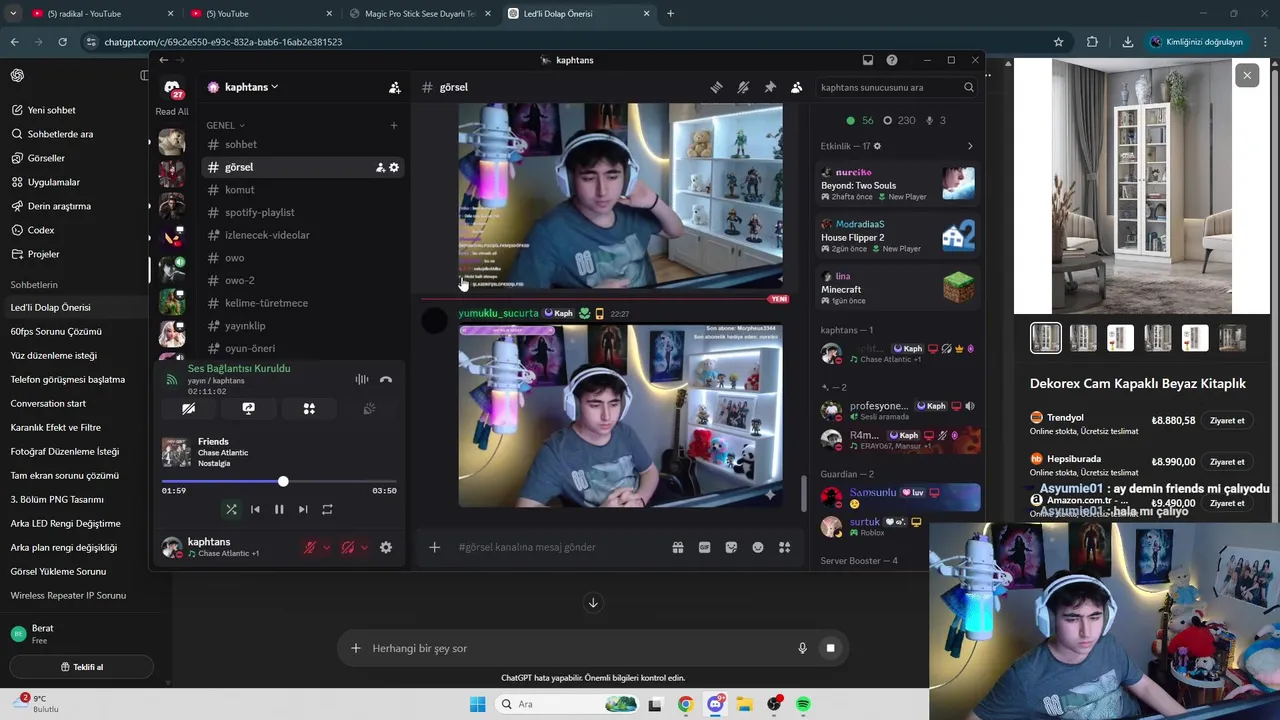This screenshot has width=1280, height=720.
Task: Open emoji picker in message box
Action: tap(758, 547)
